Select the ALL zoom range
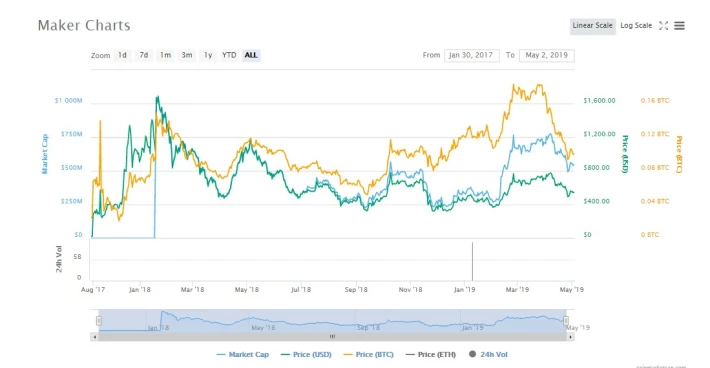710x368 pixels. click(251, 55)
